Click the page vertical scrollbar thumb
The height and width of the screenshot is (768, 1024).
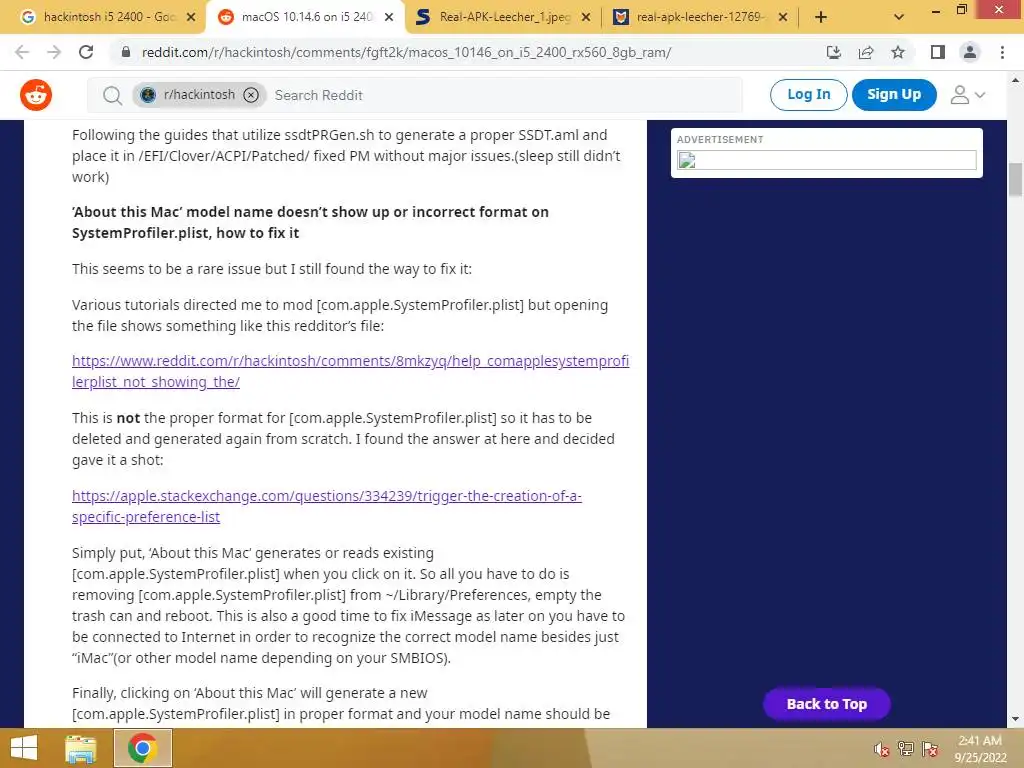[x=1016, y=180]
